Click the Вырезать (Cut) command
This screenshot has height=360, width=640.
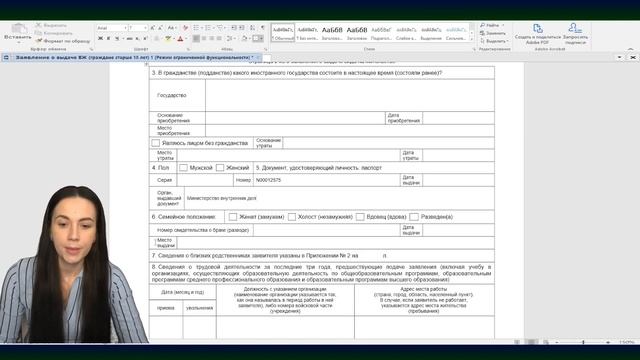coord(51,25)
